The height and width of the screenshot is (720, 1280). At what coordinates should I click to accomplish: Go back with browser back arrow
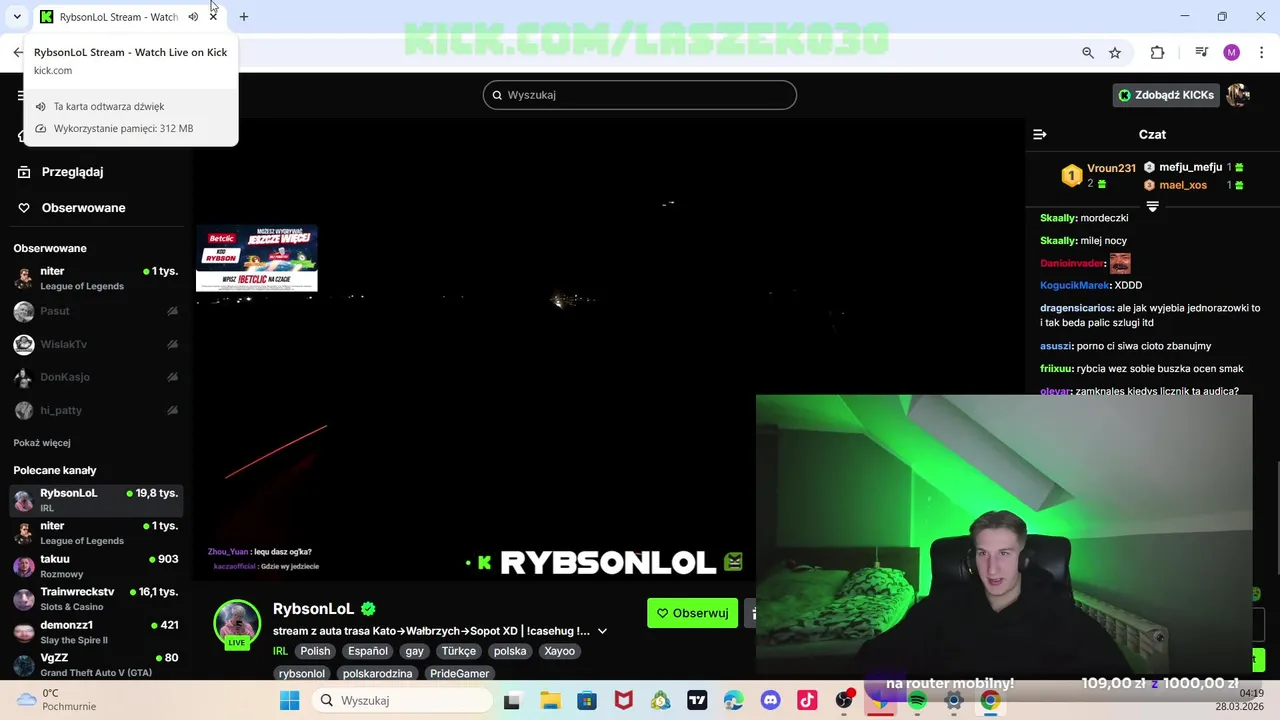point(18,52)
